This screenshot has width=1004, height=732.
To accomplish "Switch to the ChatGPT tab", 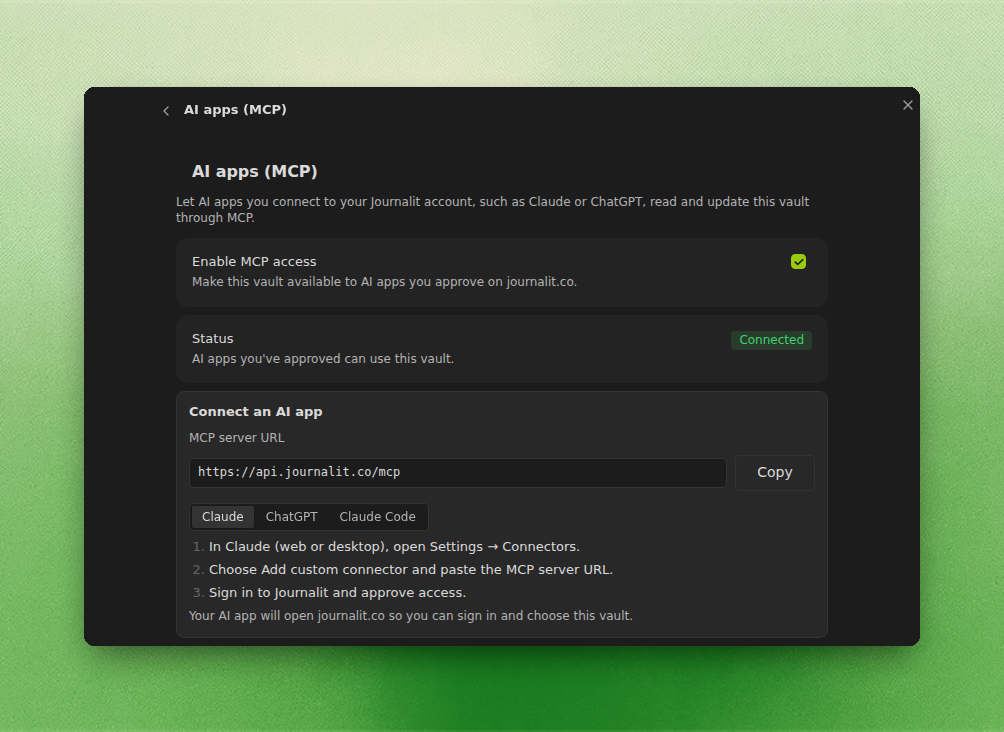I will click(291, 517).
